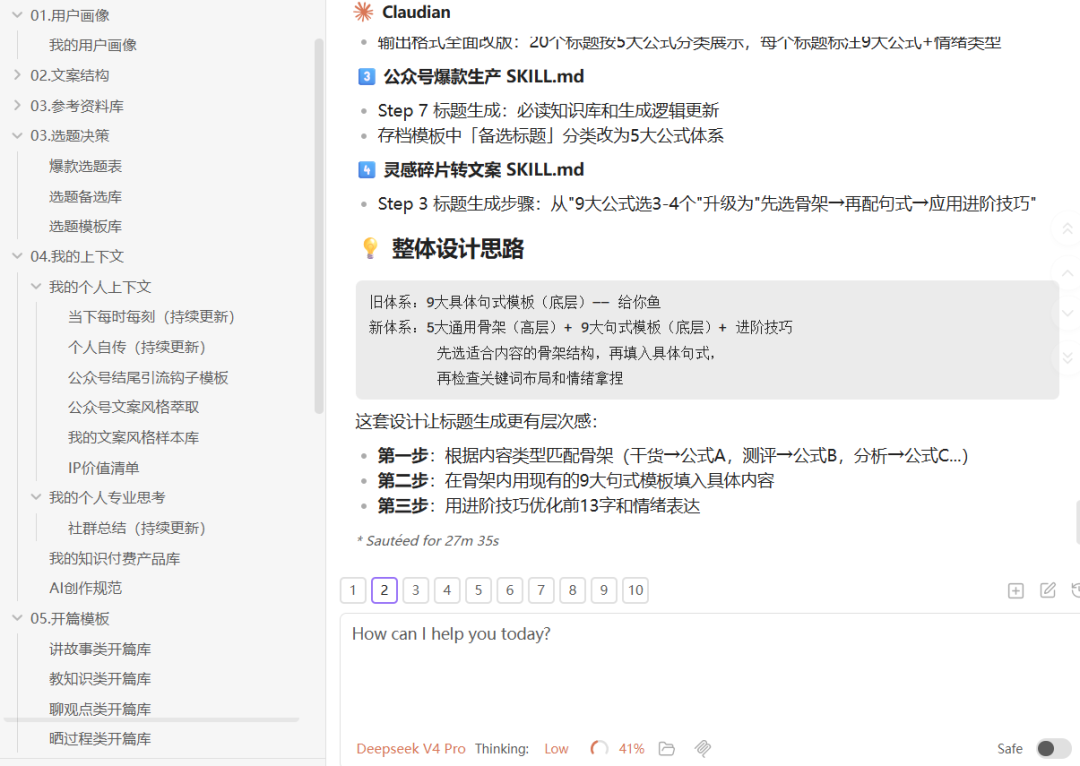Click the 'Sautéed for 27m 35s' status text

click(428, 541)
